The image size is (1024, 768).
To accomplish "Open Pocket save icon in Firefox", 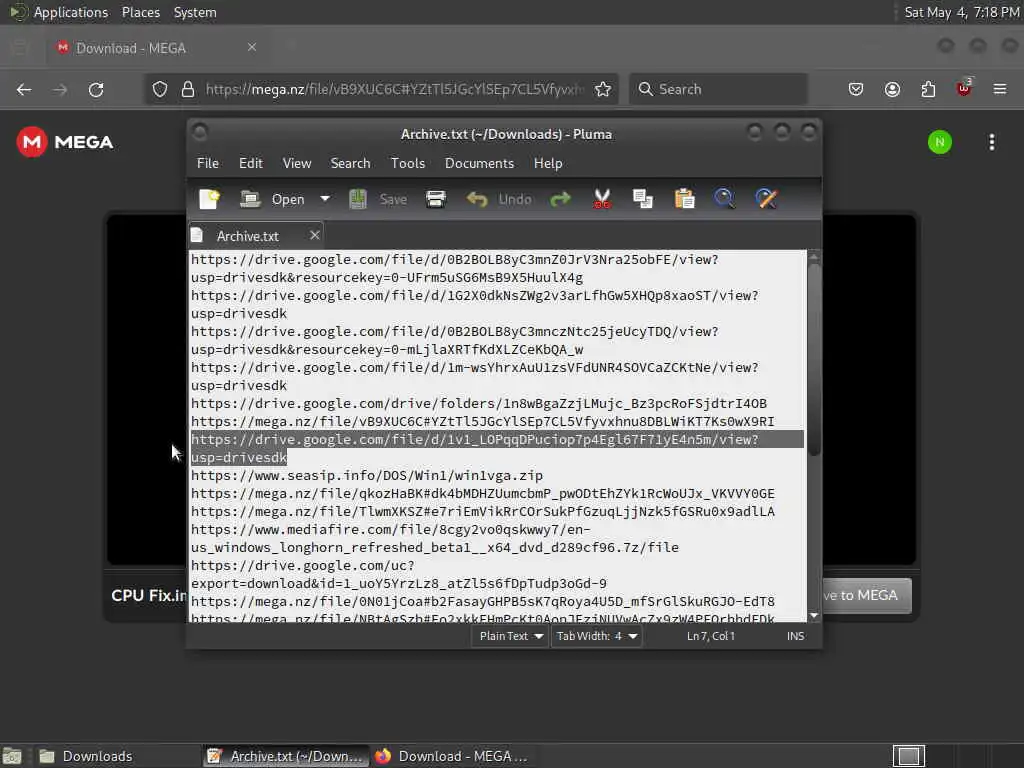I will (856, 89).
